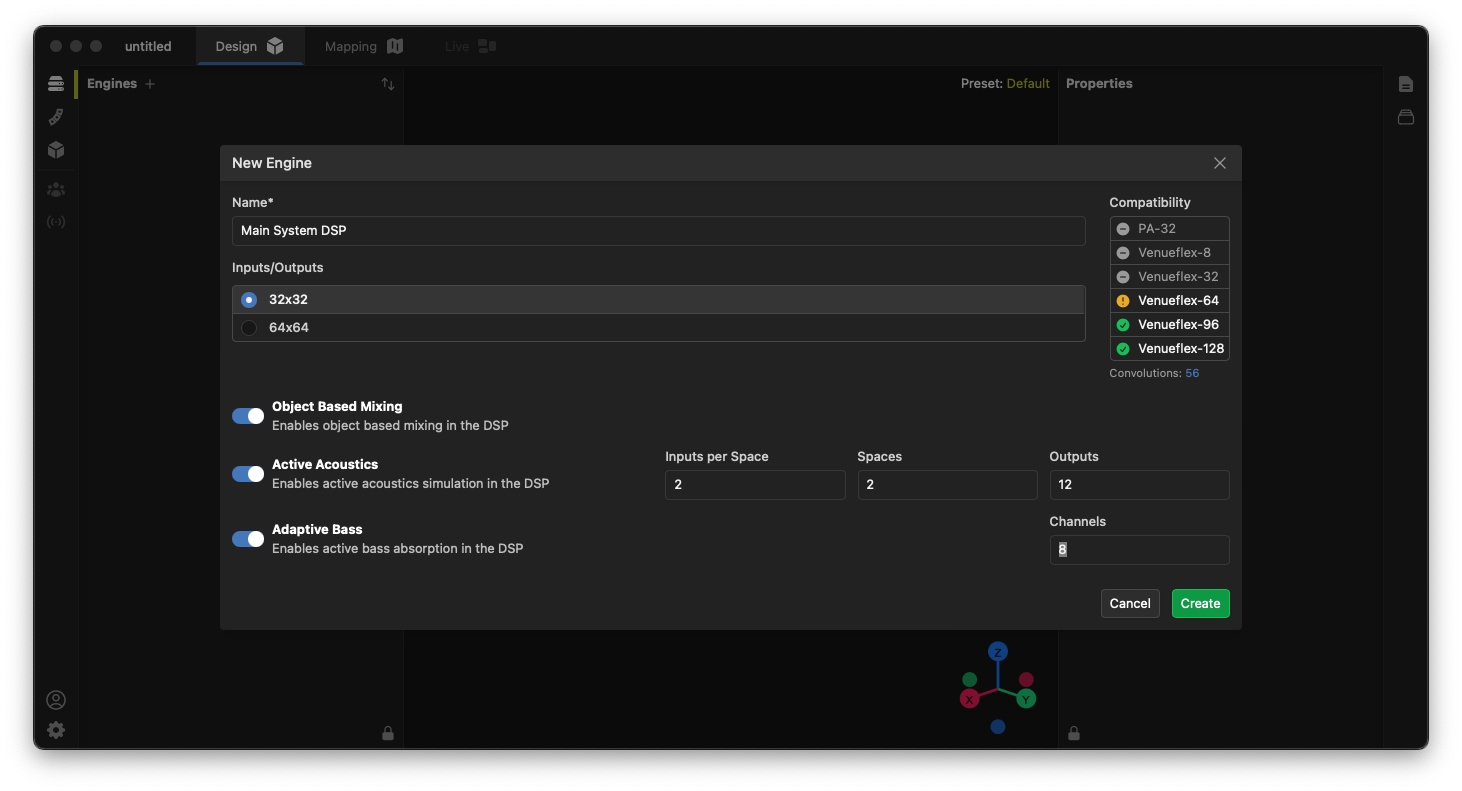The width and height of the screenshot is (1462, 791).
Task: Add a new engine with plus icon
Action: 150,84
